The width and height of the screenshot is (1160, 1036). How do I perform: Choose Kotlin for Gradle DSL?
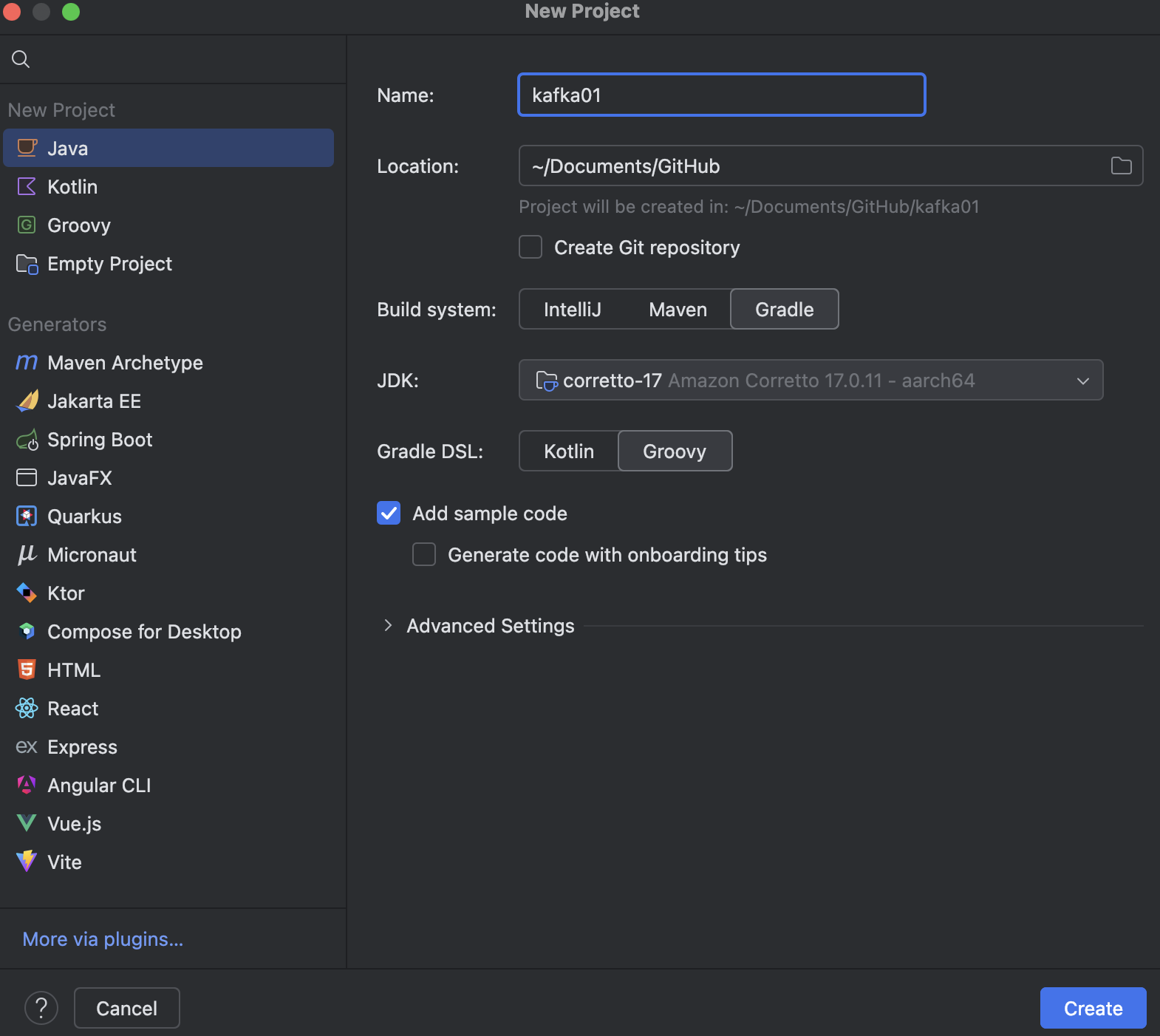(x=569, y=451)
